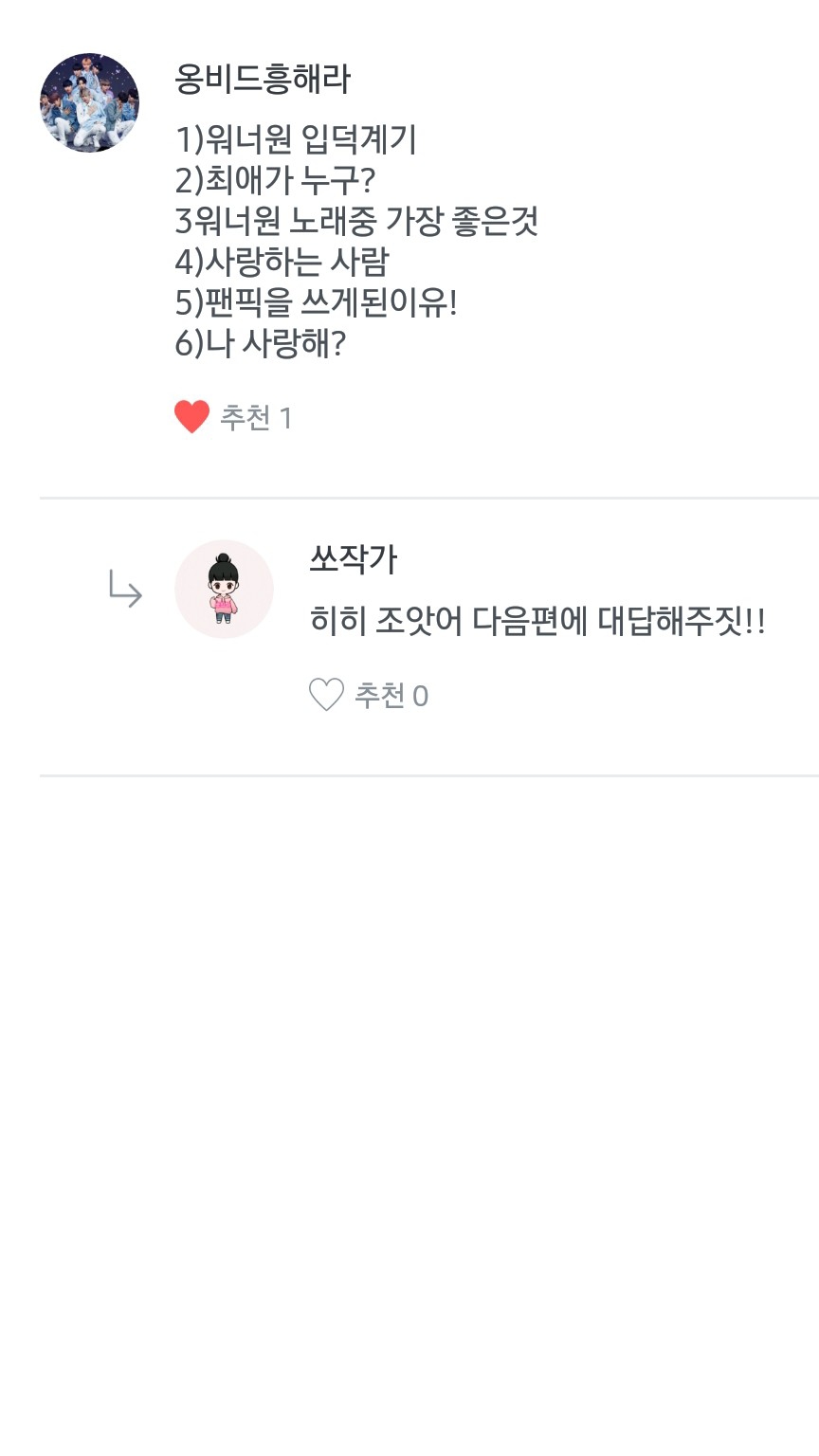Click the recommend count number 0
819x1456 pixels.
[420, 697]
